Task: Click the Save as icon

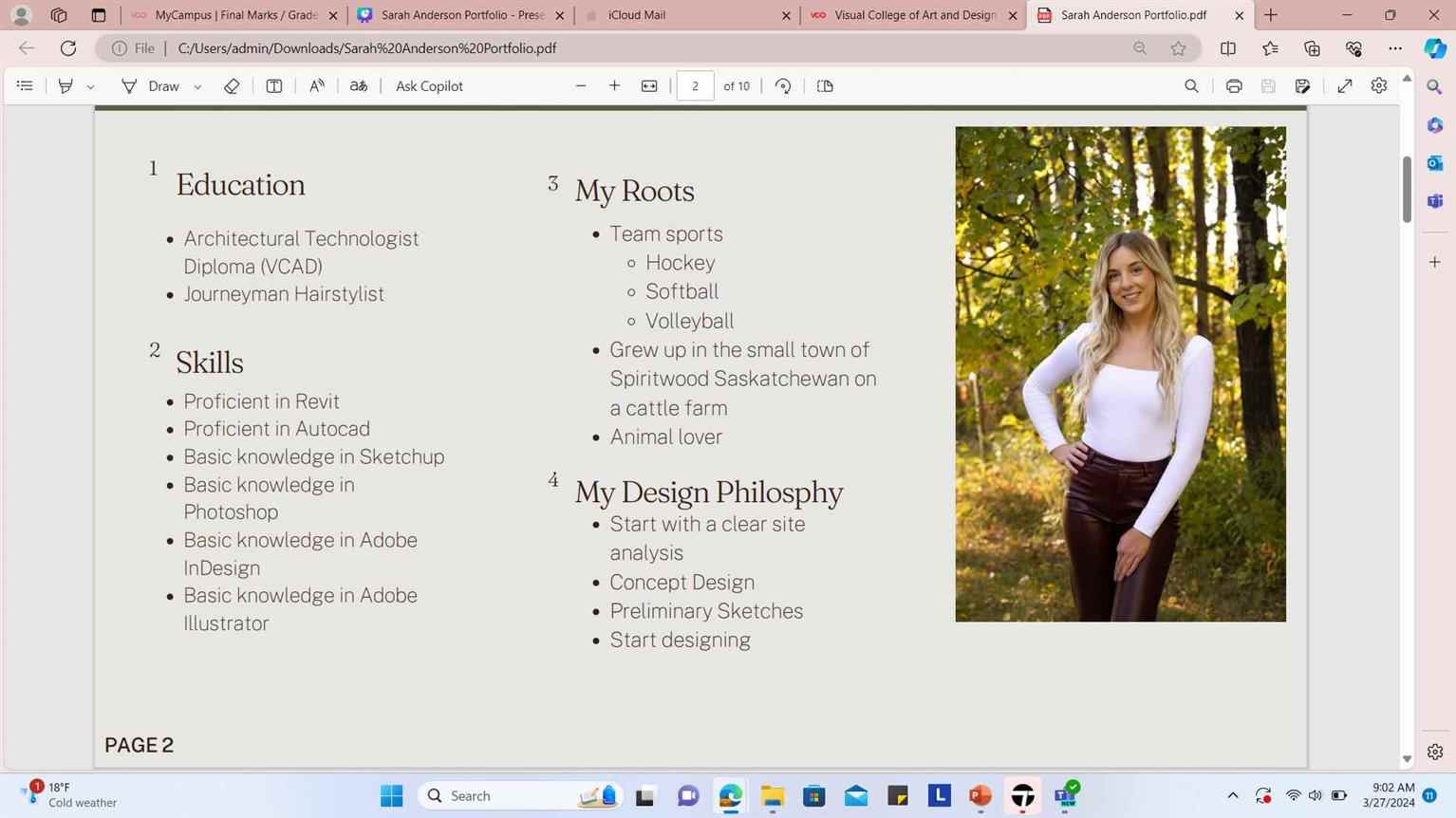Action: 1302,86
